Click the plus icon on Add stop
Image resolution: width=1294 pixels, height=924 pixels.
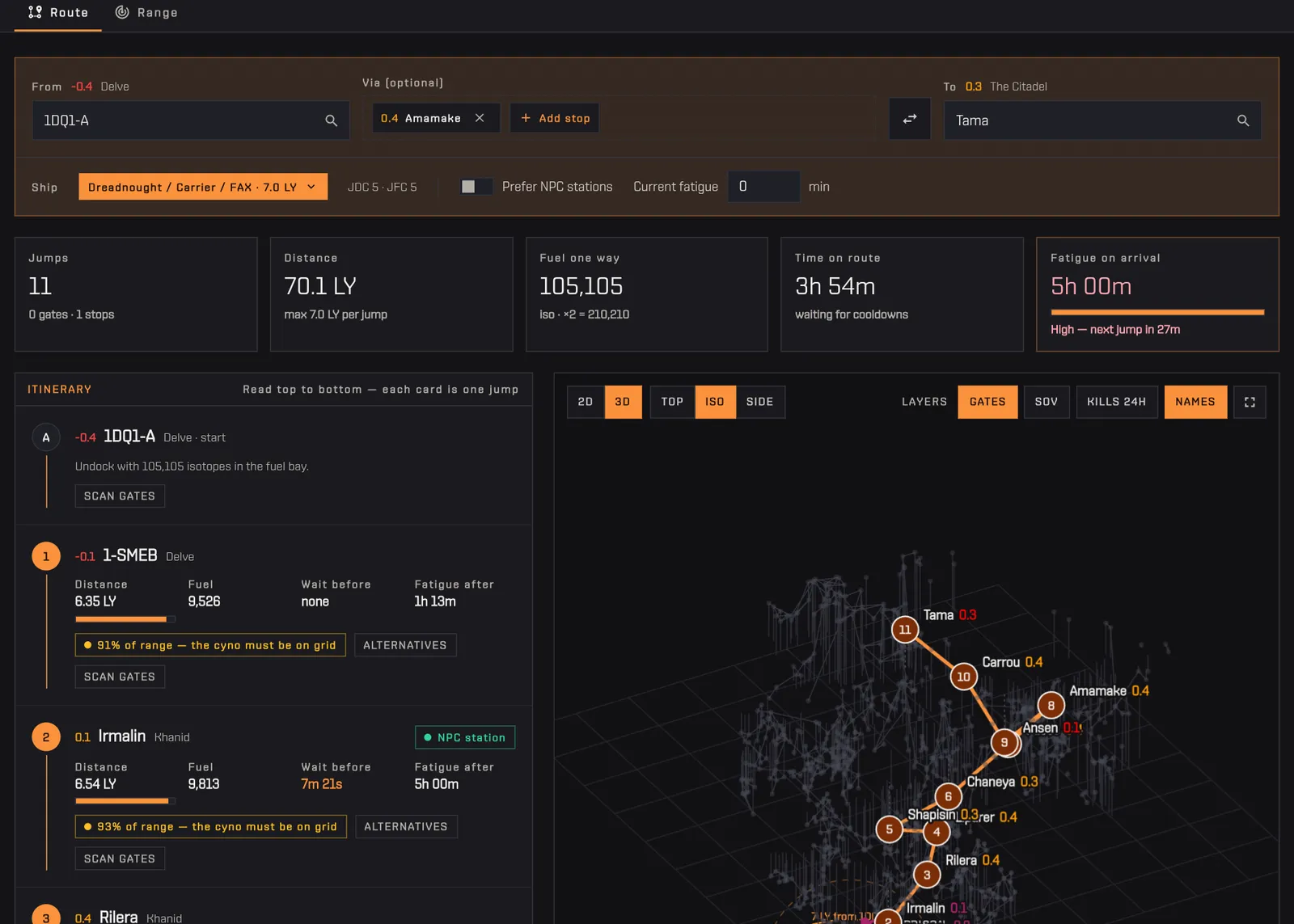point(526,118)
